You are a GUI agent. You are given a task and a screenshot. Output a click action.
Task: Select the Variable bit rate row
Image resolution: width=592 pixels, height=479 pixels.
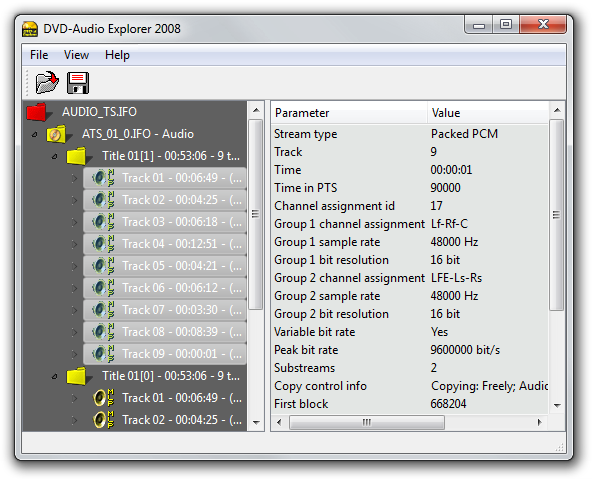pos(410,332)
